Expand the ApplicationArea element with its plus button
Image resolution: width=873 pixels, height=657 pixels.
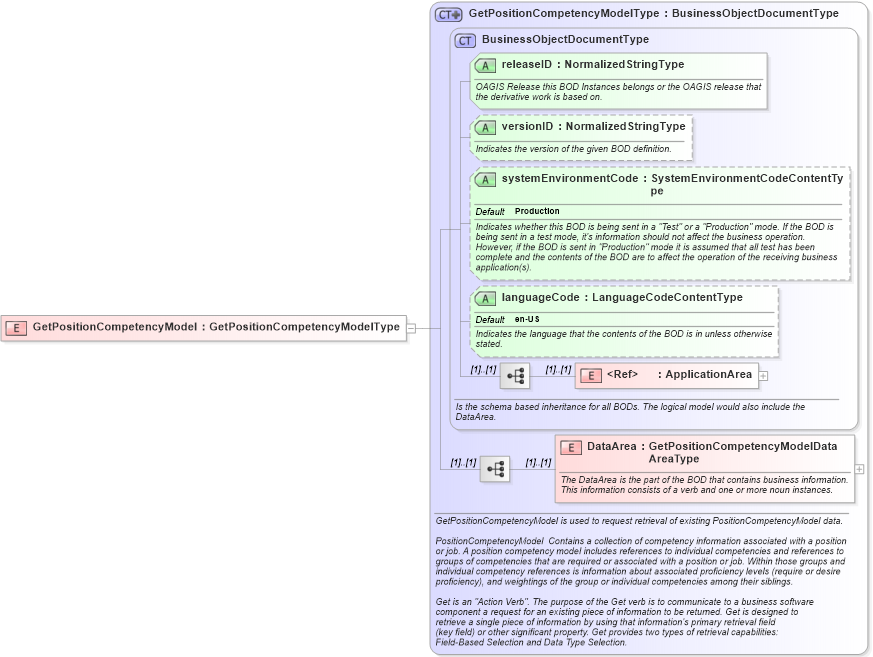point(762,375)
